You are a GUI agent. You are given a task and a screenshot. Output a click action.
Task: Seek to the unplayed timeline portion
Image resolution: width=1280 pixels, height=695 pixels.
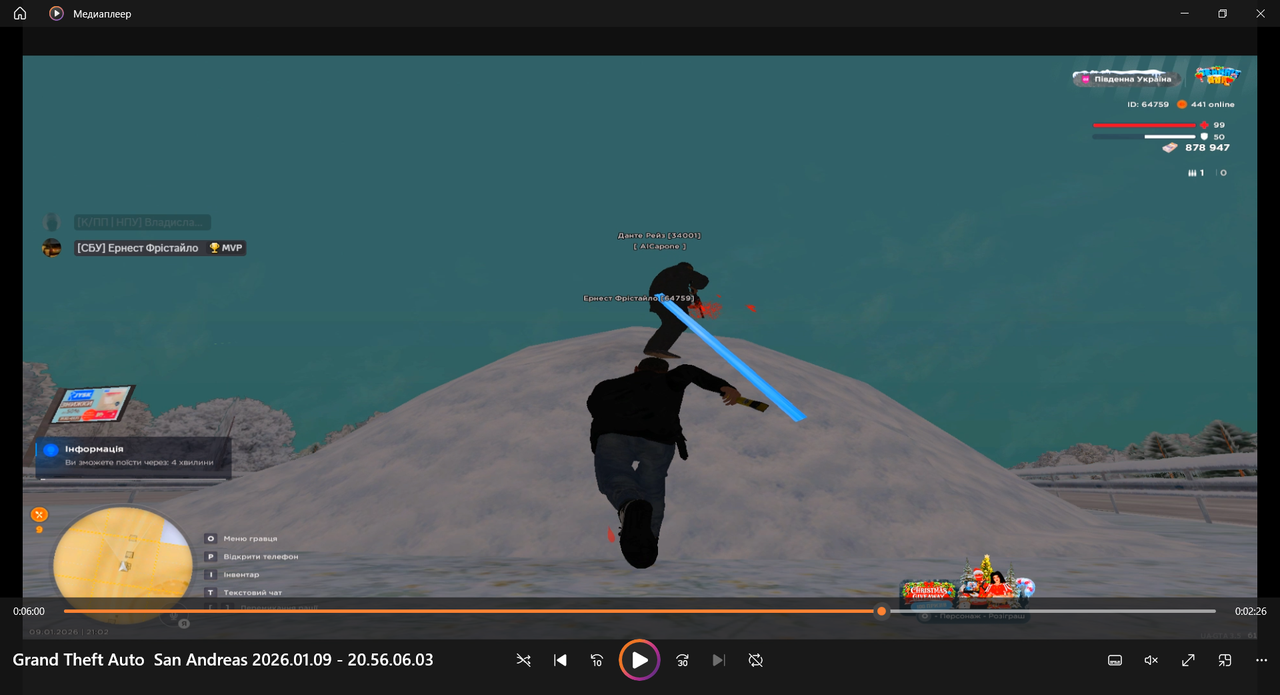coord(1051,611)
